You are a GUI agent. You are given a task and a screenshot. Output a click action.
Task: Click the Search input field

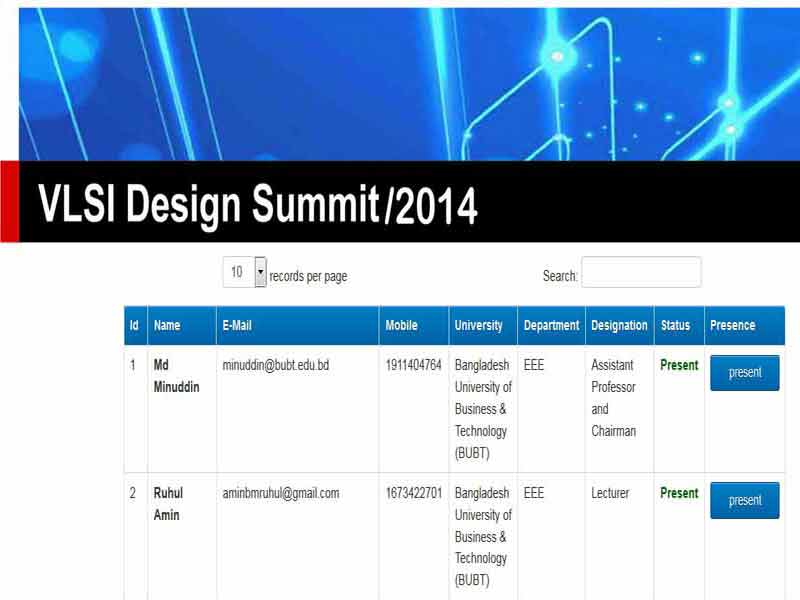click(x=641, y=272)
